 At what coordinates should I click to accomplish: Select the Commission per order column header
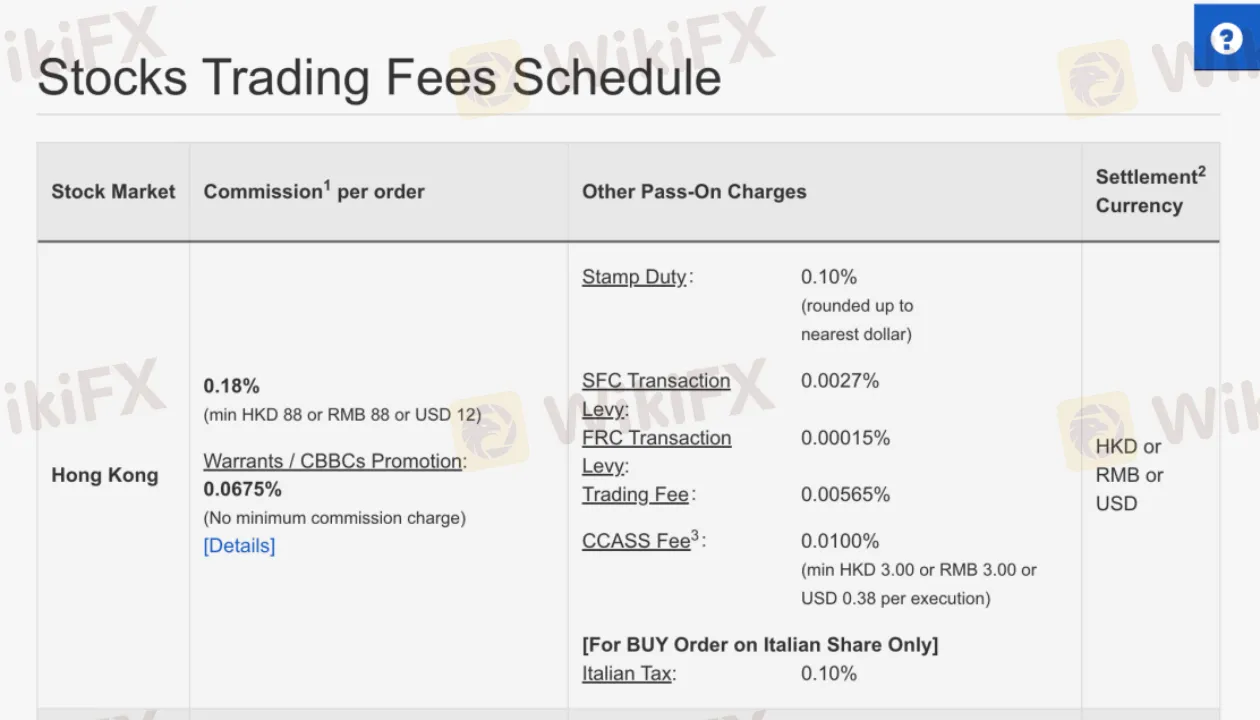314,192
